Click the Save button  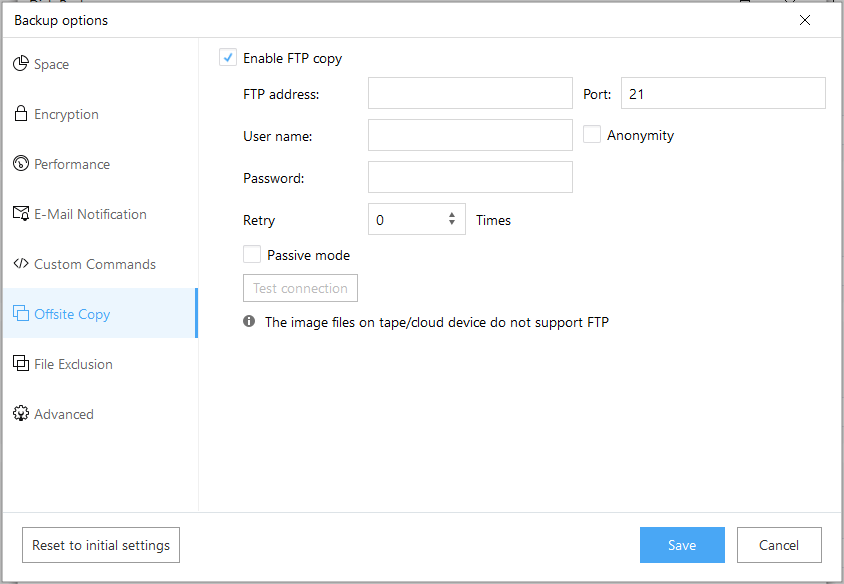pyautogui.click(x=682, y=545)
